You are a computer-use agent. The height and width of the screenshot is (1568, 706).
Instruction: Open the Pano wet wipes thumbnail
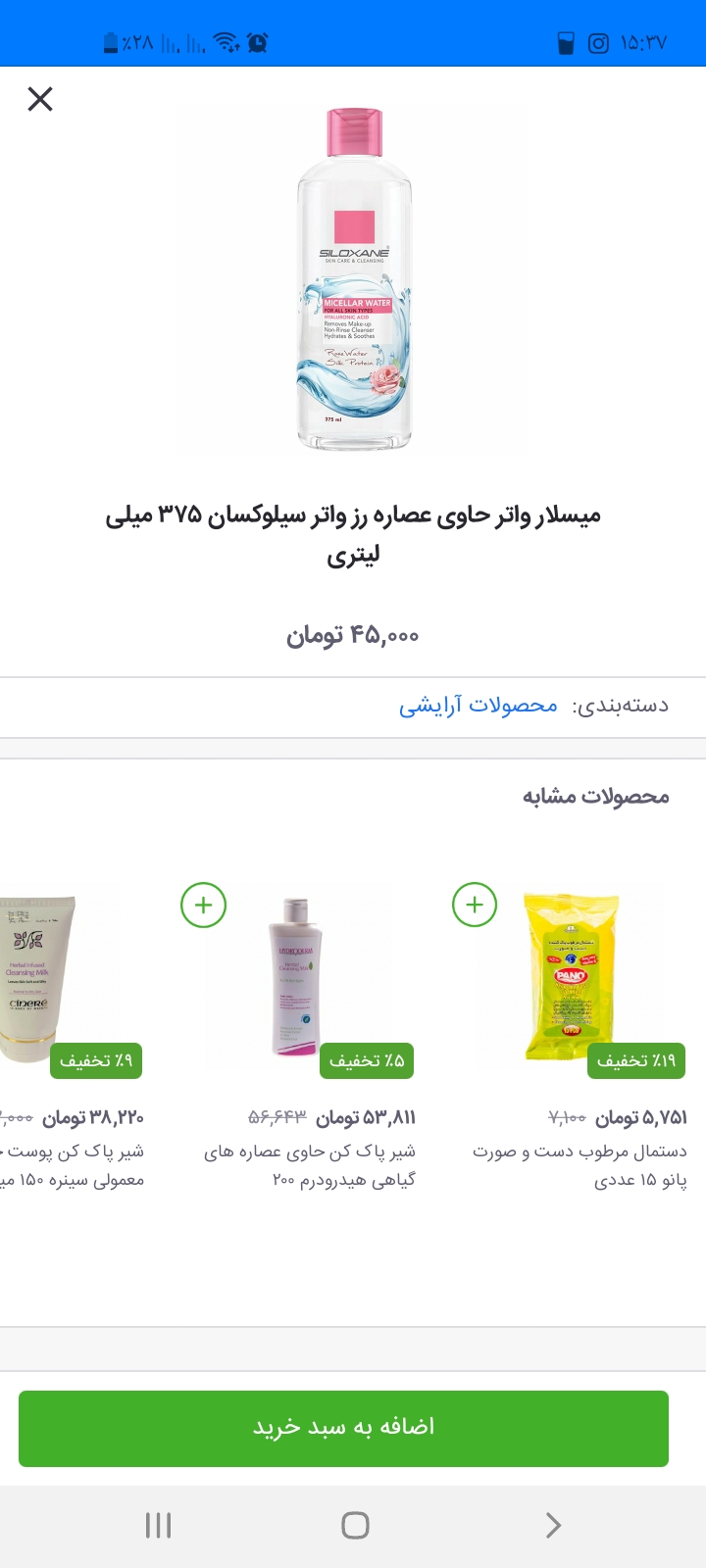pos(570,976)
